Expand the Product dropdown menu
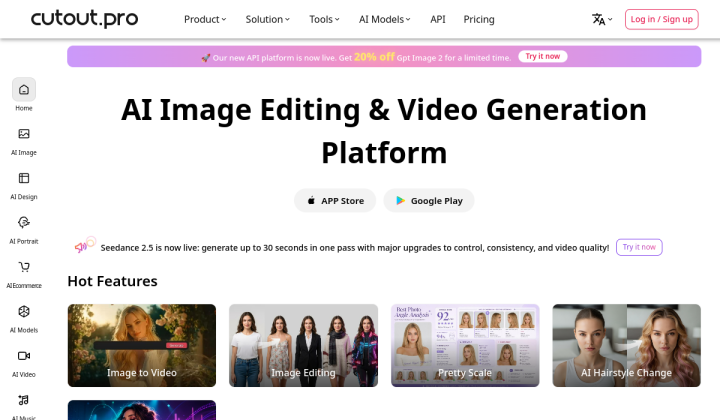Screen dimensions: 720x420 click(x=205, y=19)
